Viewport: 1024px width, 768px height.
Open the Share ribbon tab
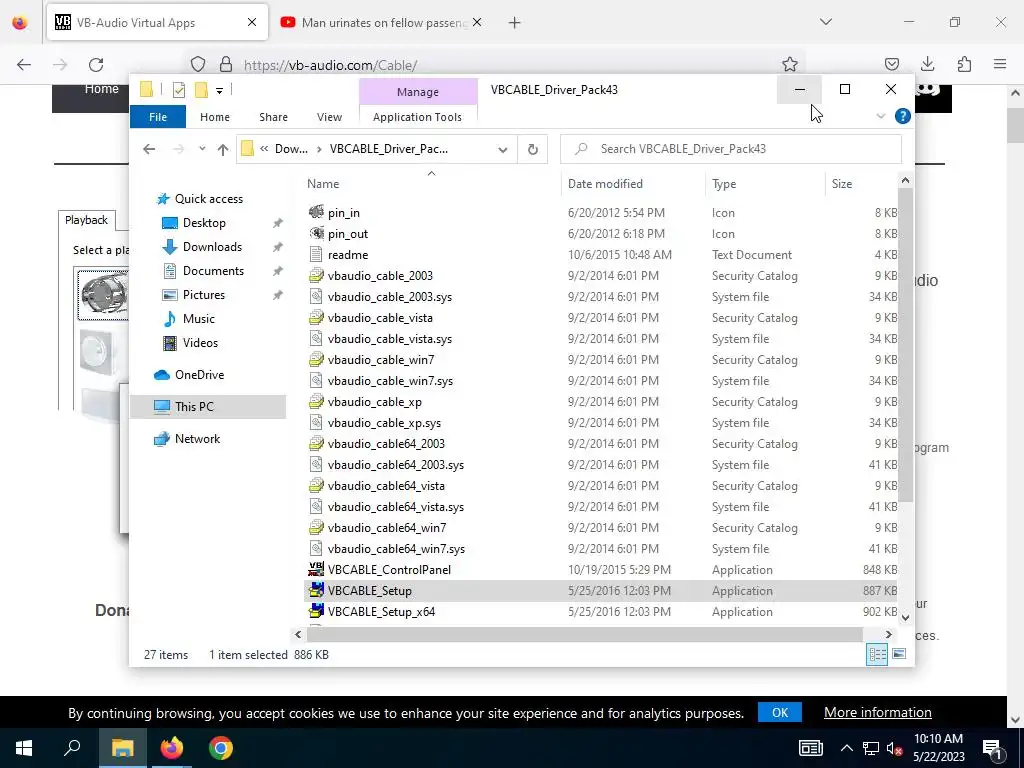273,117
